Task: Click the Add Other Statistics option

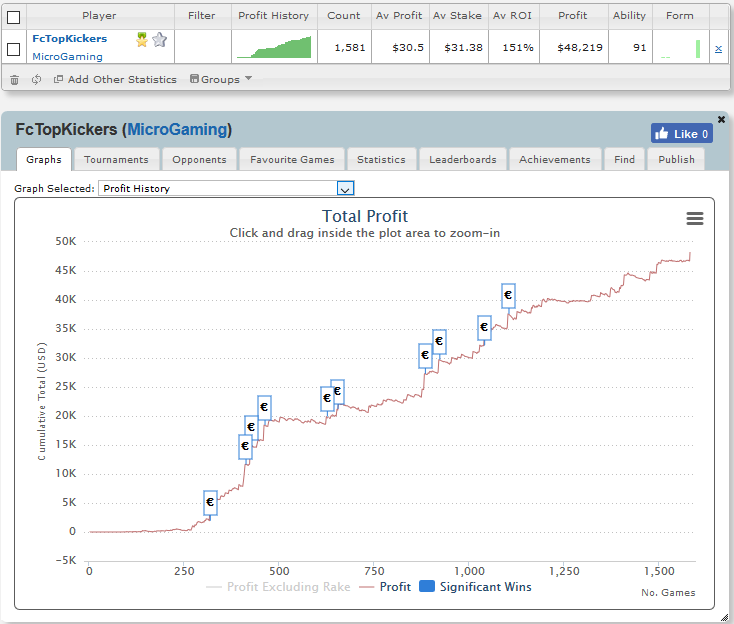Action: point(115,80)
